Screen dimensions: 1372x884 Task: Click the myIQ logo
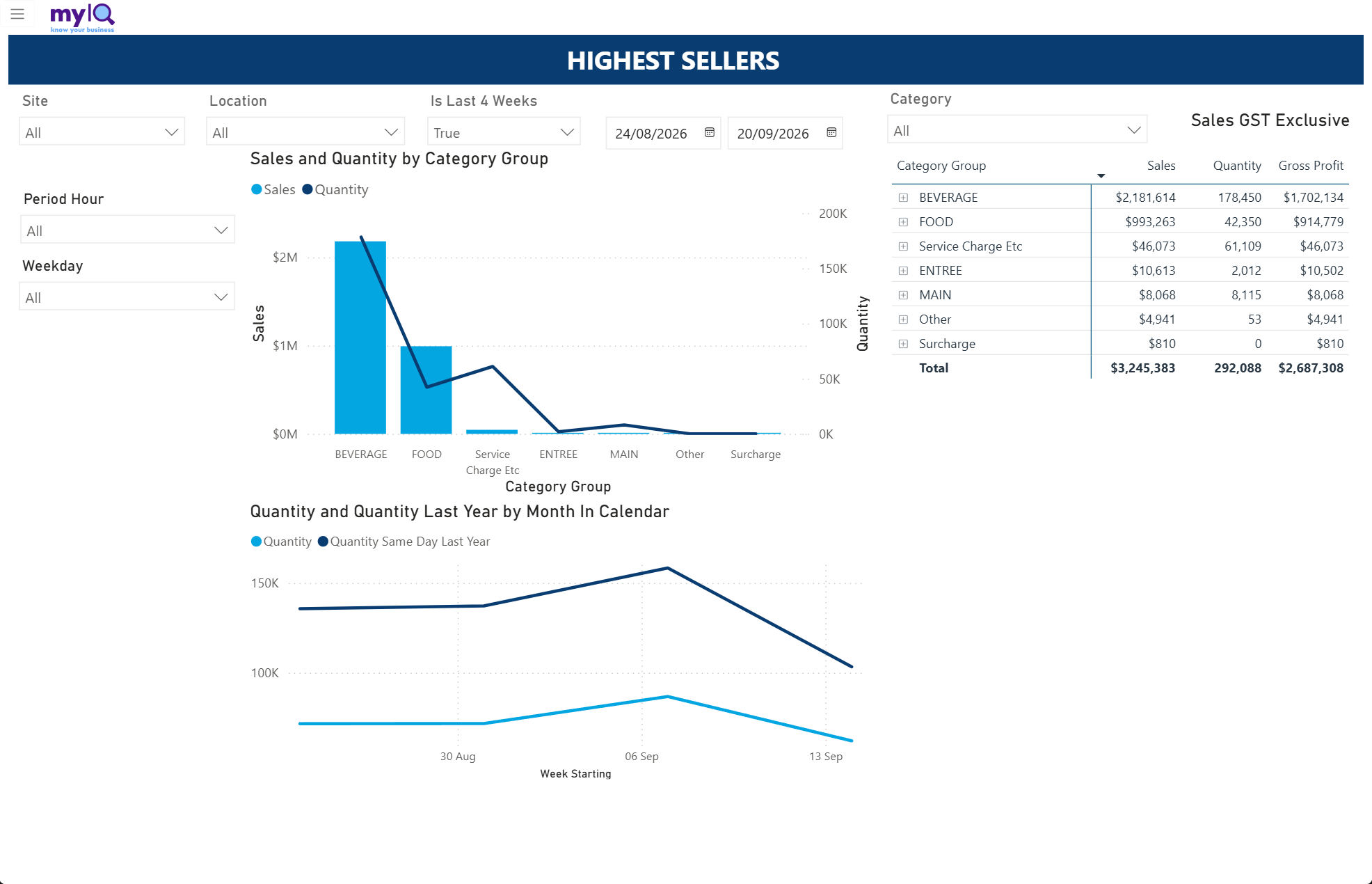[82, 17]
